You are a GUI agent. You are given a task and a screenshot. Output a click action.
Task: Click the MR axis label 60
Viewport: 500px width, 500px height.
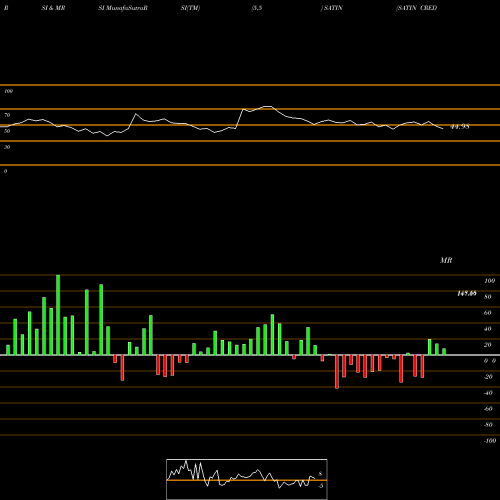click(487, 313)
